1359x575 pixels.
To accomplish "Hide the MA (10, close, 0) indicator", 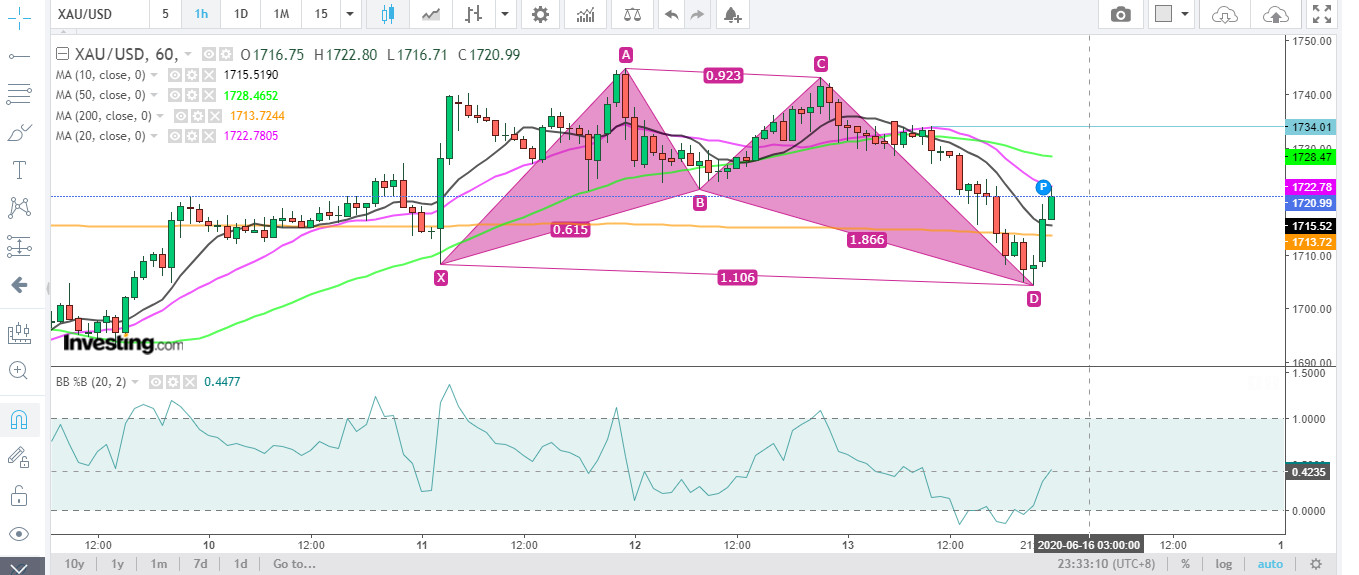I will pos(174,75).
